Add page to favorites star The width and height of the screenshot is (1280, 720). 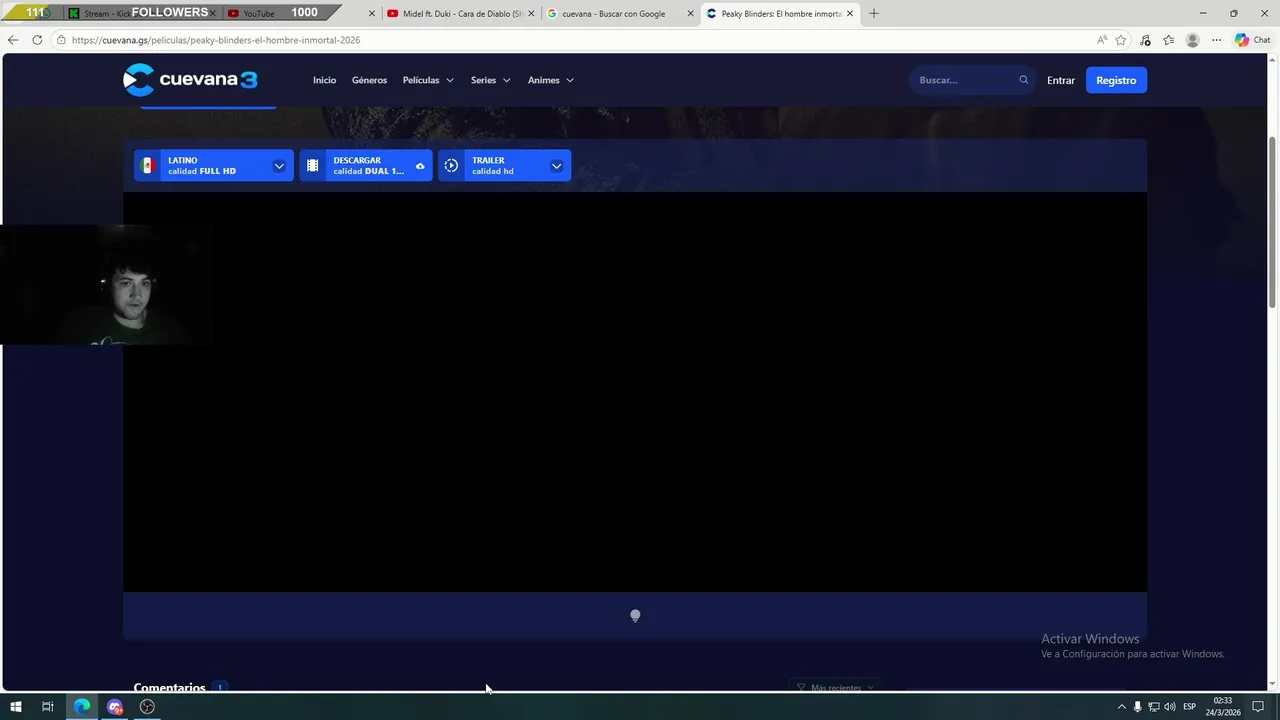(x=1121, y=40)
